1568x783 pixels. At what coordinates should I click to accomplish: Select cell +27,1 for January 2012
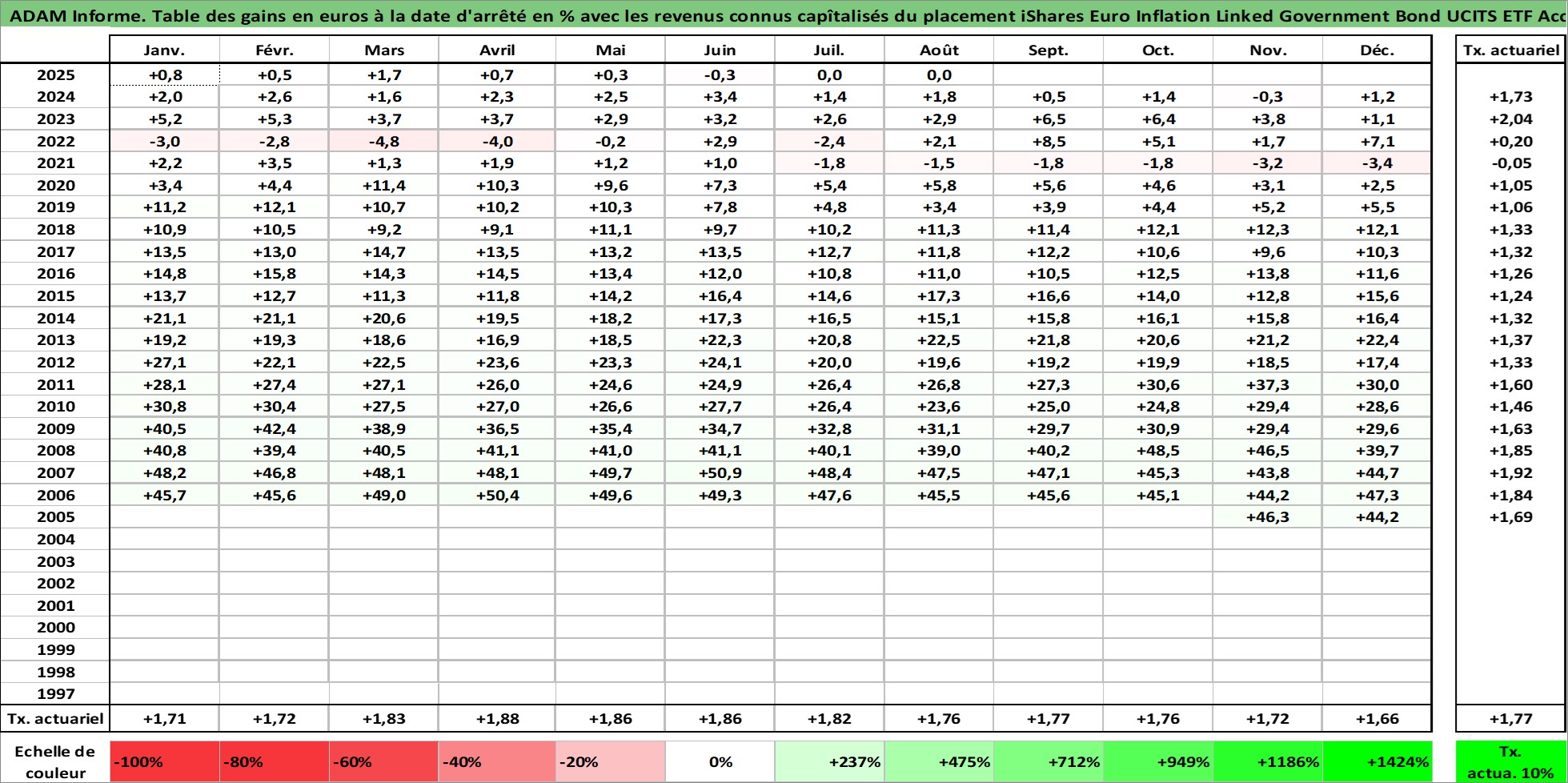click(x=164, y=363)
